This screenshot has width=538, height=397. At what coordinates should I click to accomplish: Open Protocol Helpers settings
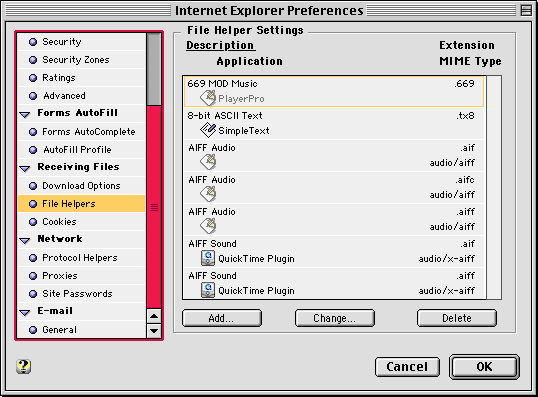pos(82,258)
